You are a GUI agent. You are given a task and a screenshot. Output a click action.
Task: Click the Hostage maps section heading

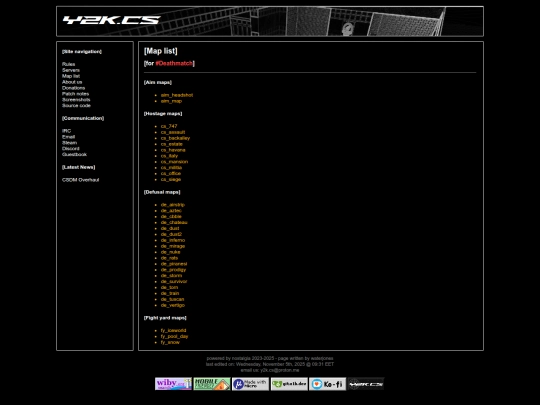pyautogui.click(x=163, y=114)
